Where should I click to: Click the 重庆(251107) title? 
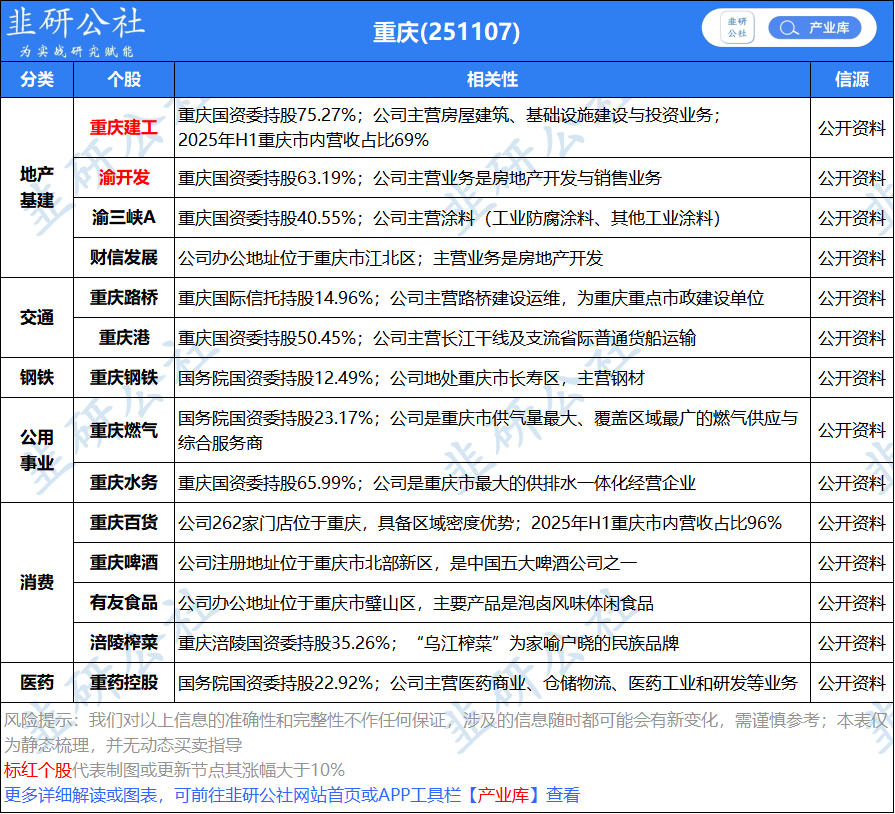tap(447, 32)
